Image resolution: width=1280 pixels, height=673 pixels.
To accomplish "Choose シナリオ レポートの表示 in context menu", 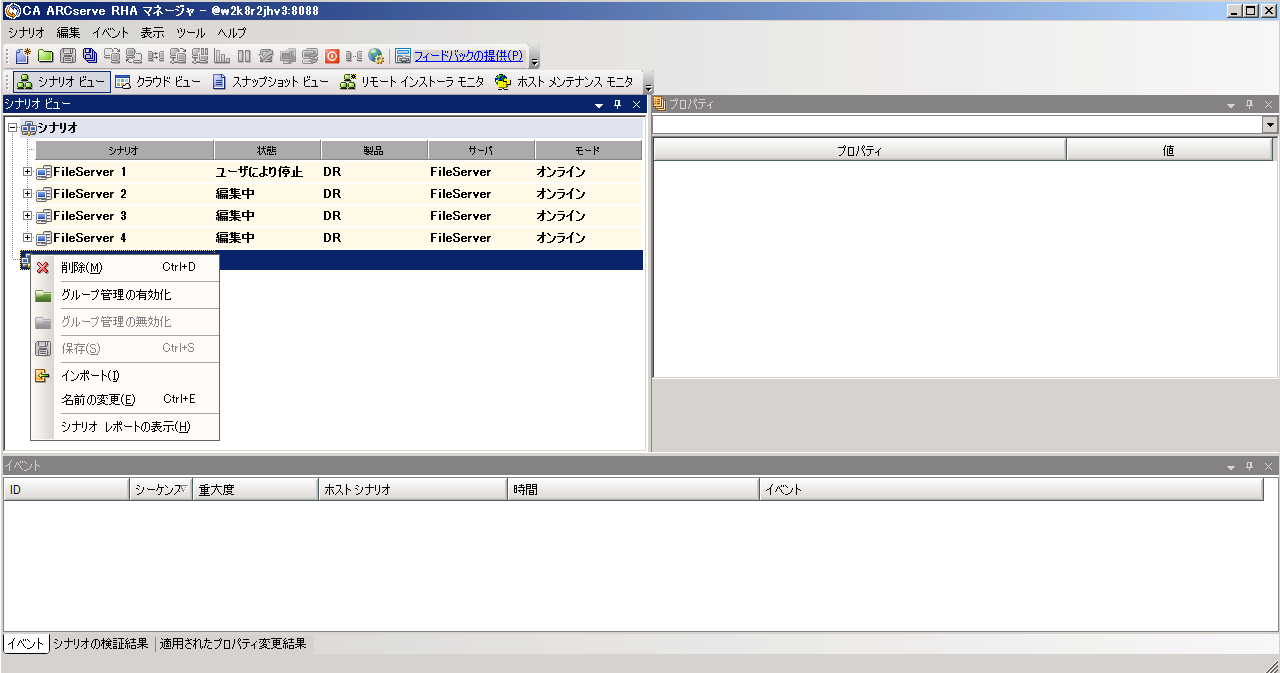I will (125, 427).
